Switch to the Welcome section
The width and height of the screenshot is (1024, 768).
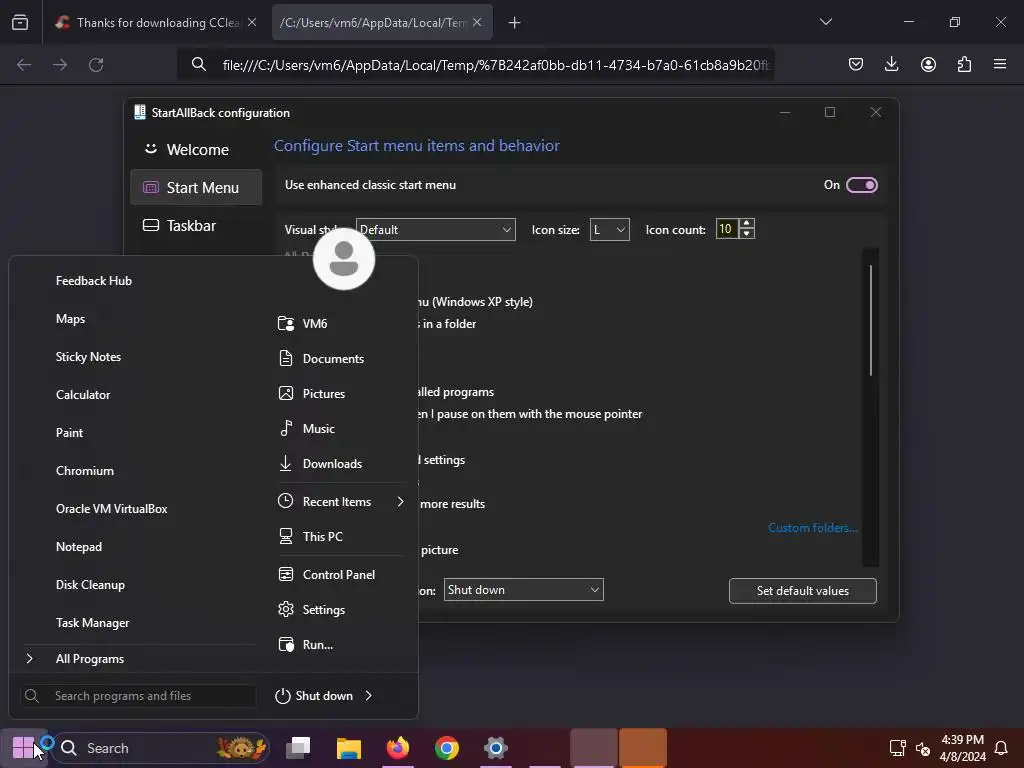coord(196,150)
